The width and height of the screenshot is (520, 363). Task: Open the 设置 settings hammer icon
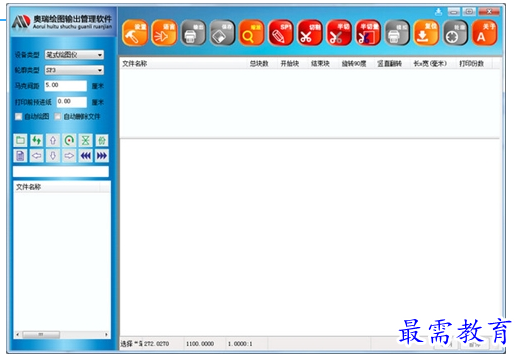point(135,33)
